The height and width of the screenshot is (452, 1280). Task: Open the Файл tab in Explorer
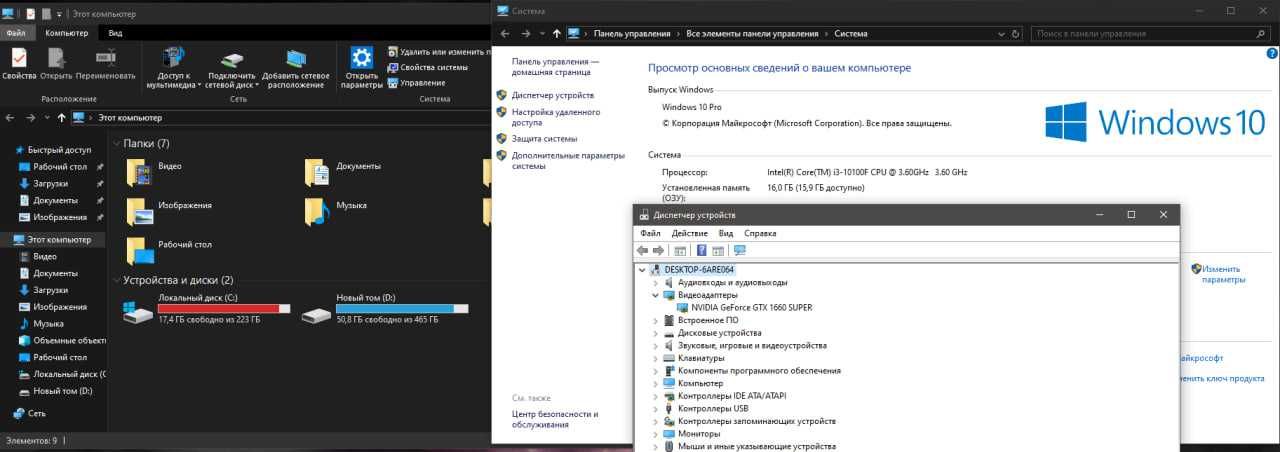tap(15, 33)
